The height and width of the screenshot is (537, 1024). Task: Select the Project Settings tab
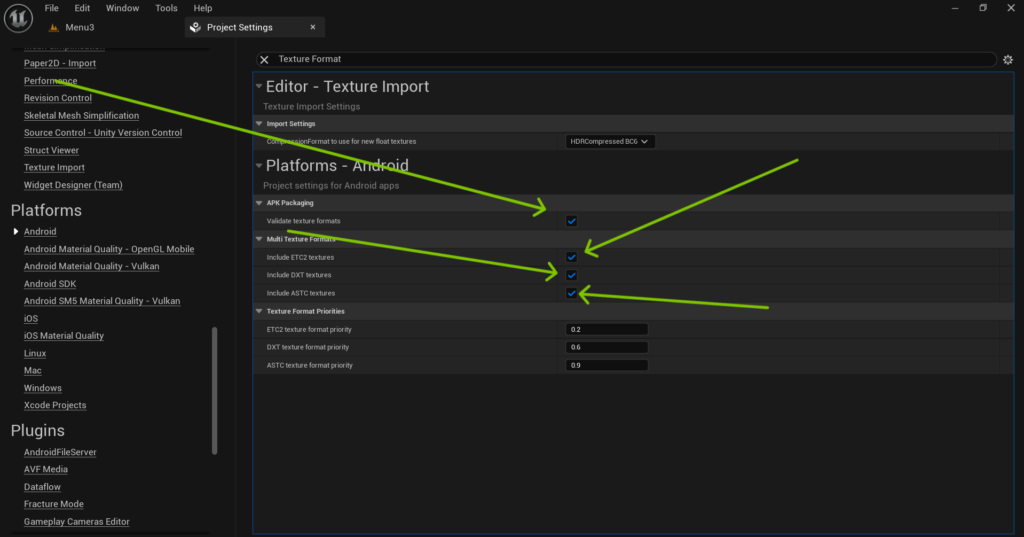coord(240,27)
